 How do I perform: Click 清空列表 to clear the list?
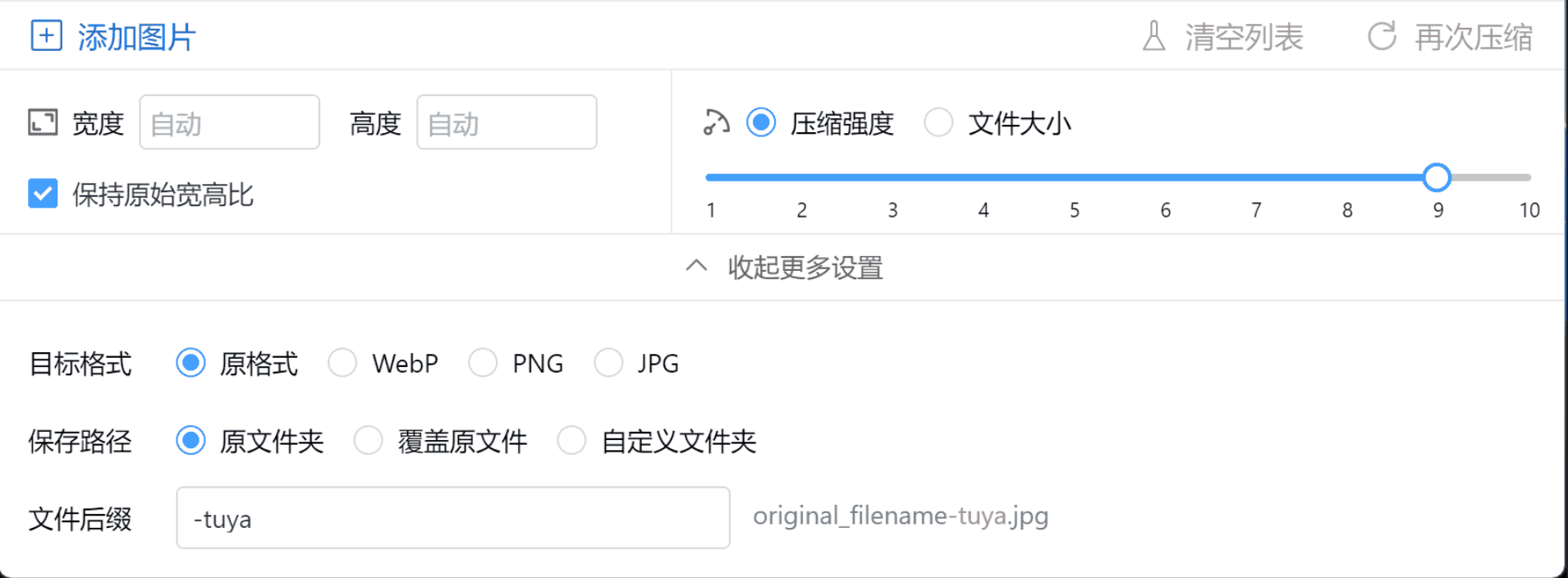1245,36
